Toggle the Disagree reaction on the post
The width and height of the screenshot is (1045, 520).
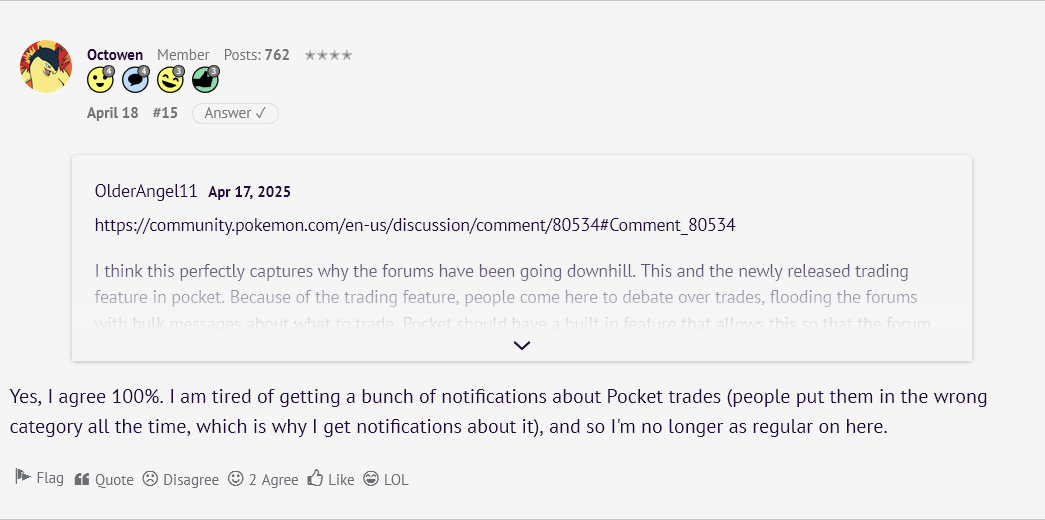(180, 479)
